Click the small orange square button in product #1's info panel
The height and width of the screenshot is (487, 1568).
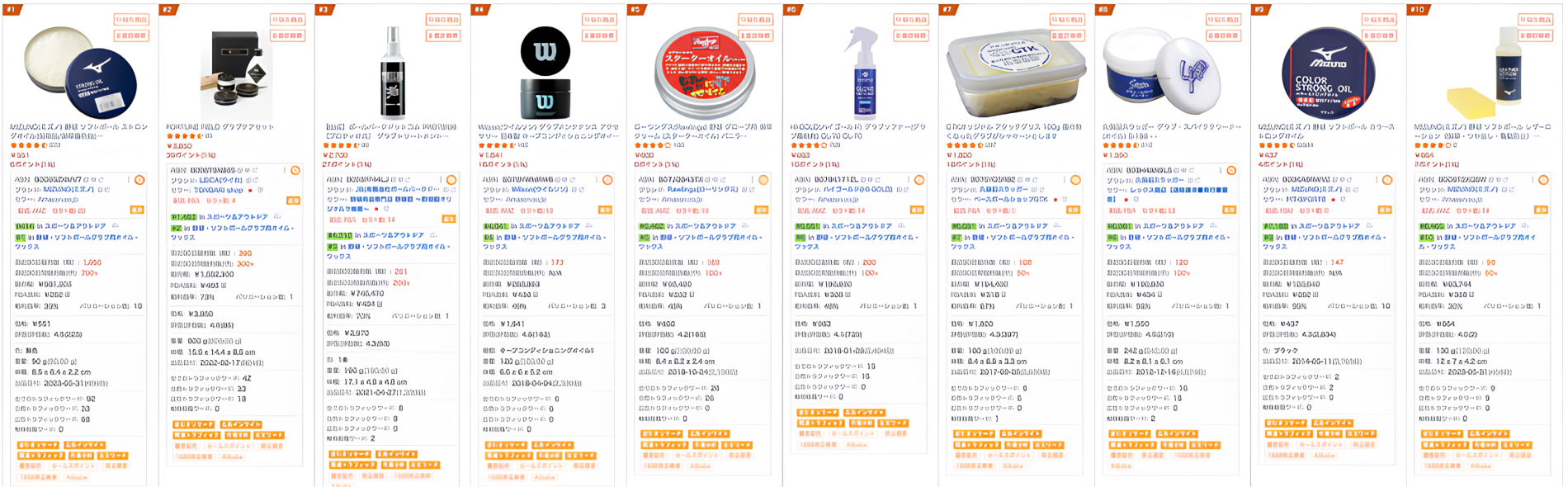pyautogui.click(x=137, y=210)
